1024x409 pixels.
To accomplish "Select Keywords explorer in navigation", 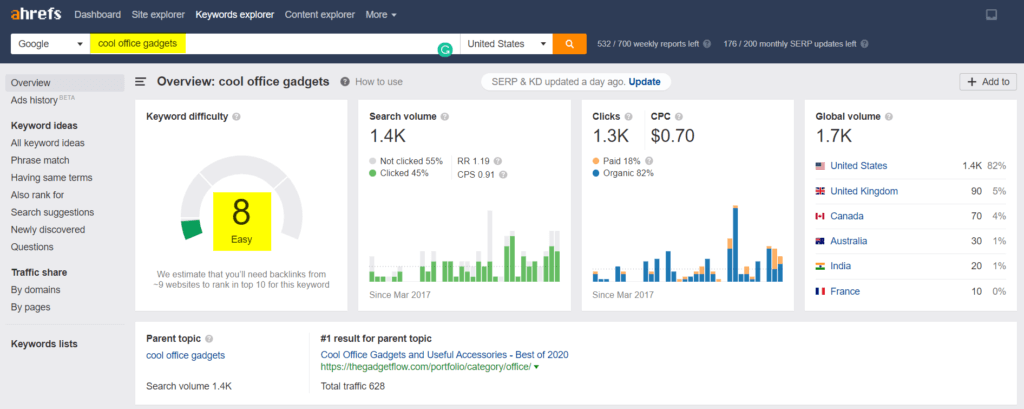I will click(x=234, y=14).
